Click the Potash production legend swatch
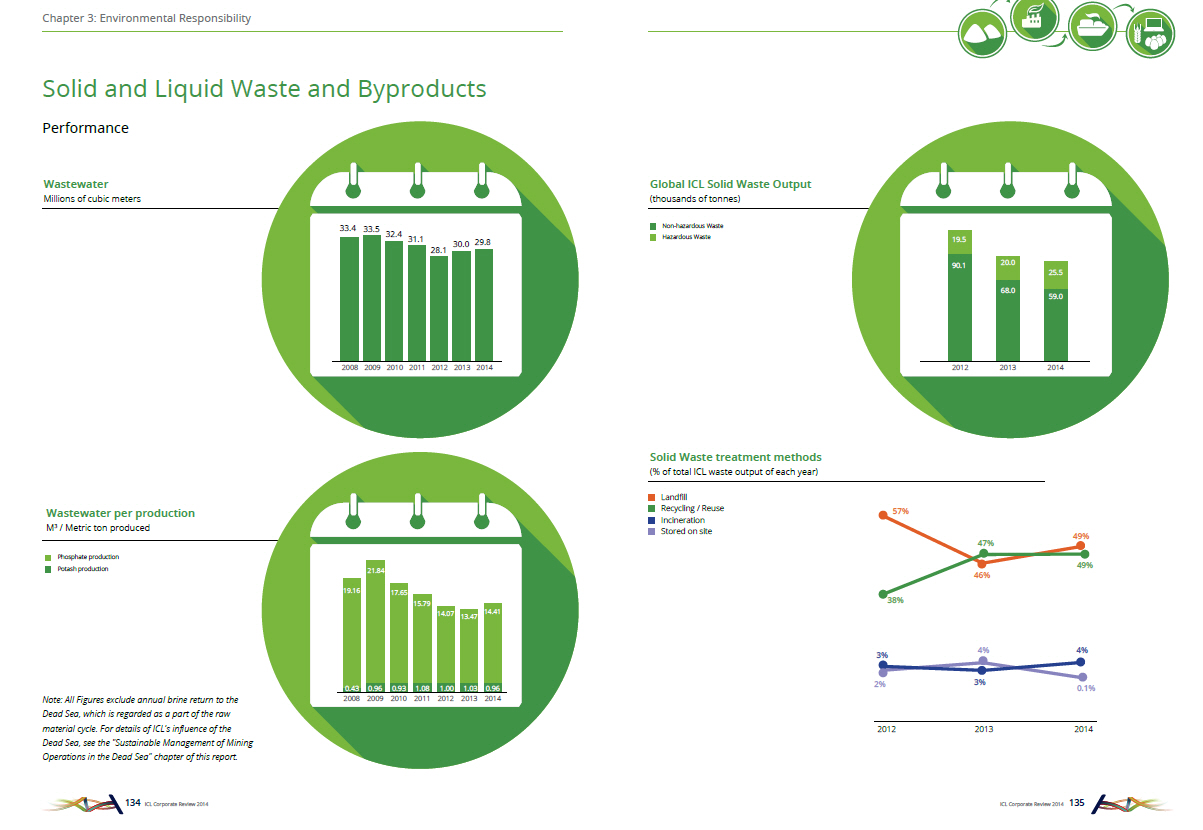Image resolution: width=1203 pixels, height=830 pixels. pyautogui.click(x=47, y=569)
